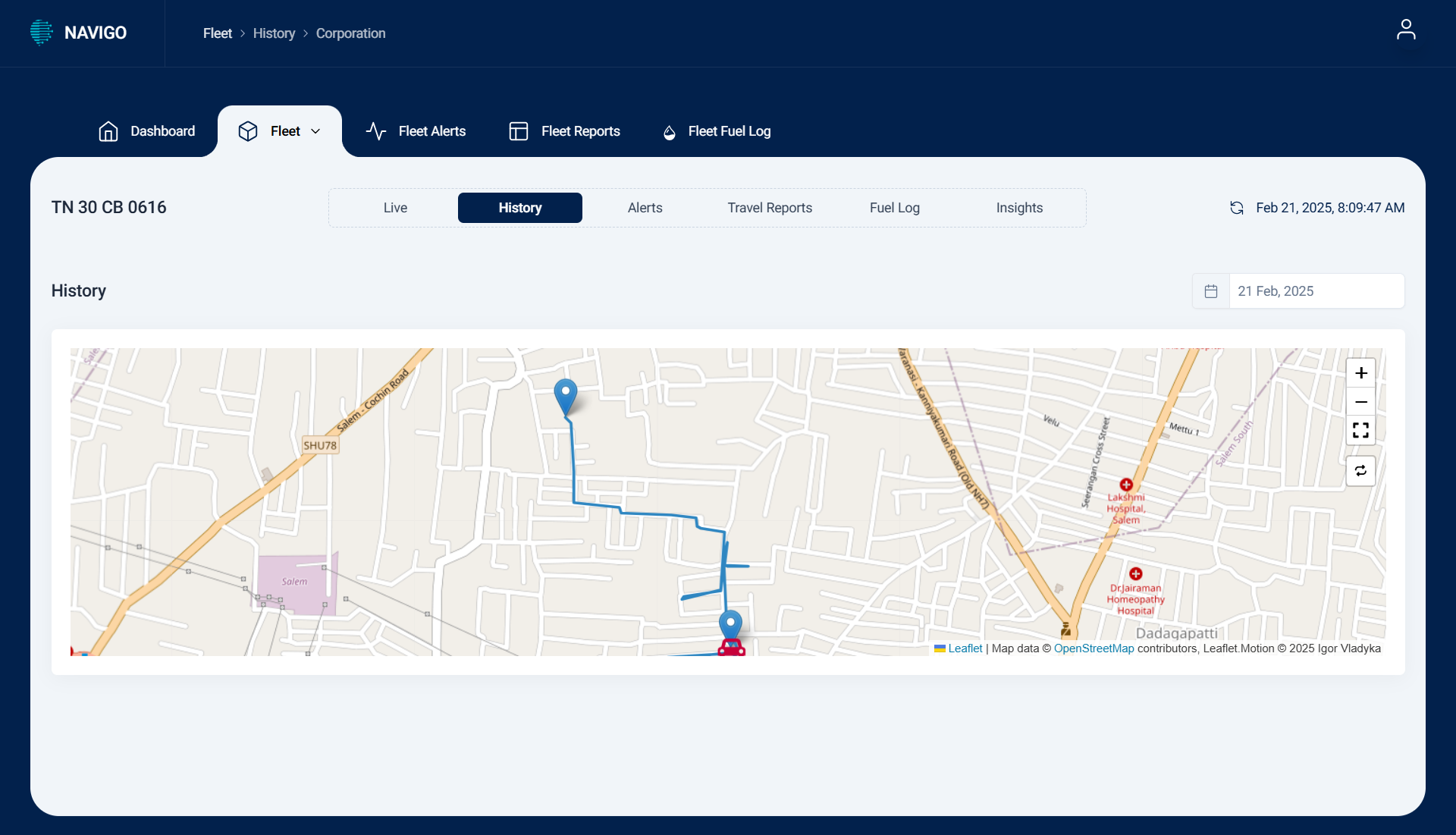Click the refresh timestamp icon
Viewport: 1456px width, 835px height.
pyautogui.click(x=1236, y=208)
